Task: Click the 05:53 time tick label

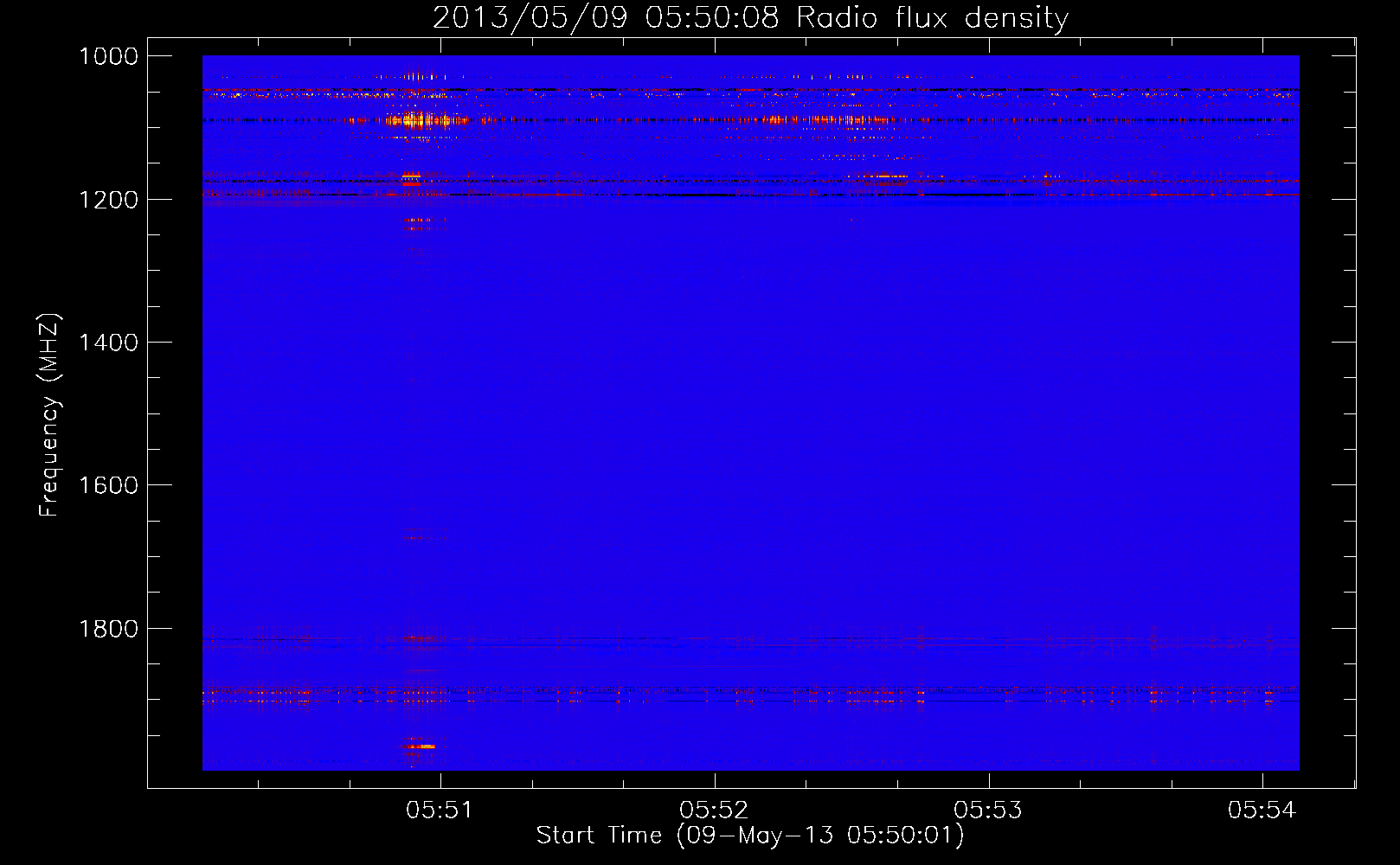Action: pos(988,810)
